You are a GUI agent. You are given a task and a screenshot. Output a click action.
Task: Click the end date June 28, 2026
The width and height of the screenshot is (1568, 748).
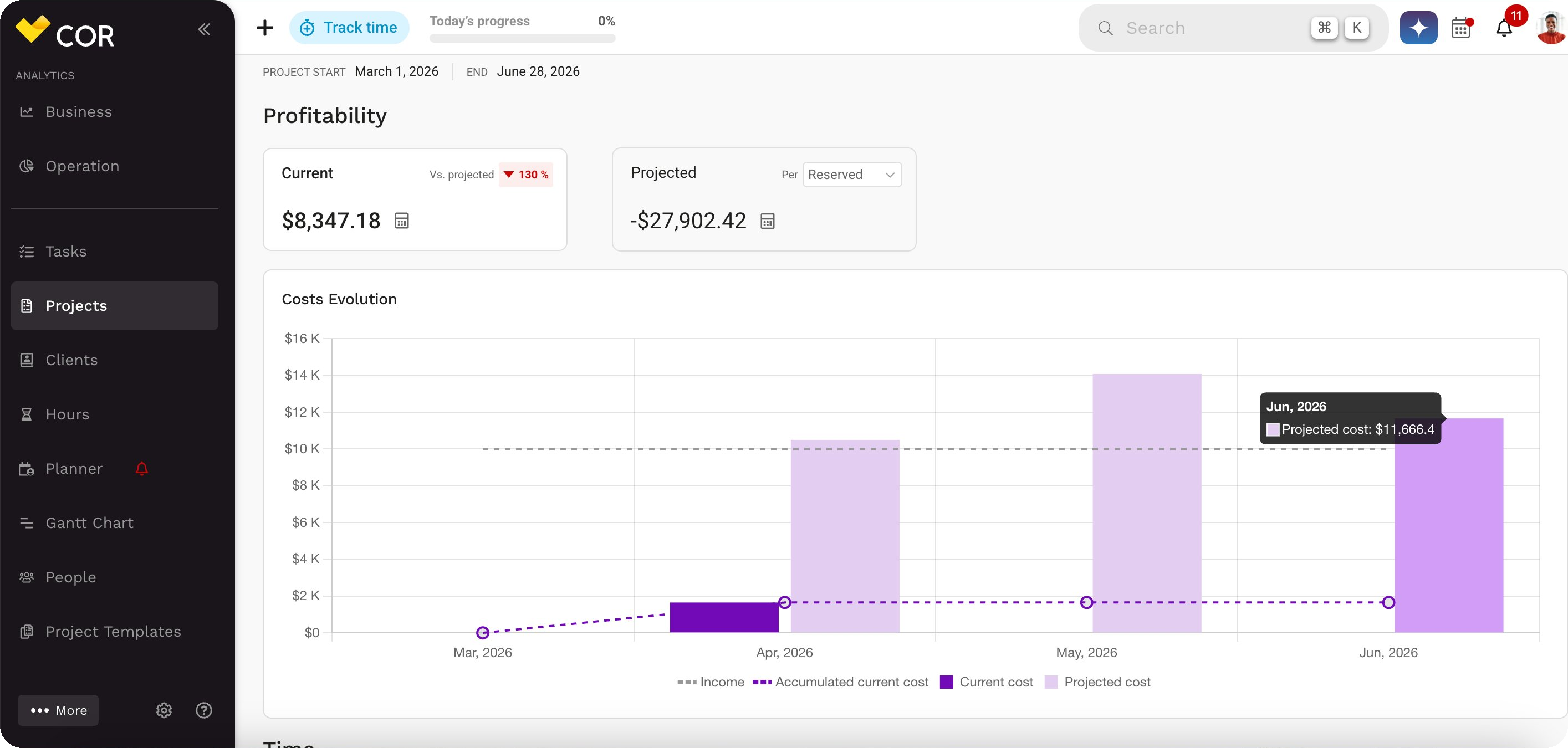coord(538,71)
